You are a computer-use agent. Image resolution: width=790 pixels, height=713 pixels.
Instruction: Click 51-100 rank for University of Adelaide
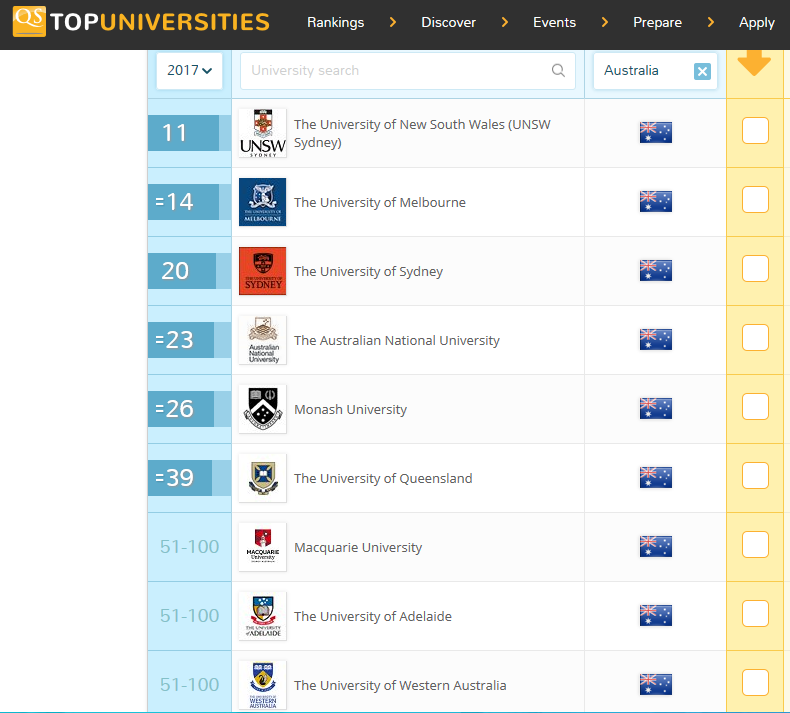coord(189,616)
